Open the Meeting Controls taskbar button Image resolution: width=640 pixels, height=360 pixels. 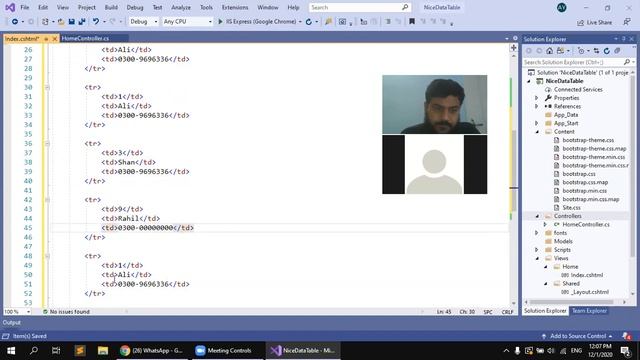[x=224, y=351]
